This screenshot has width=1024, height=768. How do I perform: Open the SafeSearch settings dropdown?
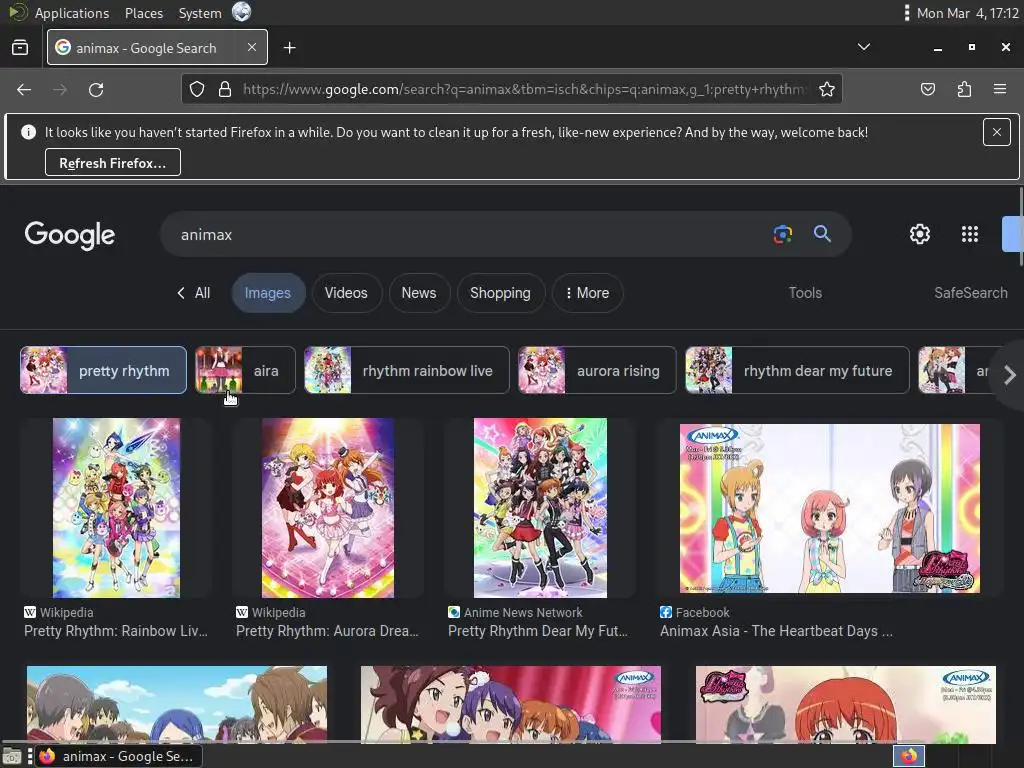[970, 293]
